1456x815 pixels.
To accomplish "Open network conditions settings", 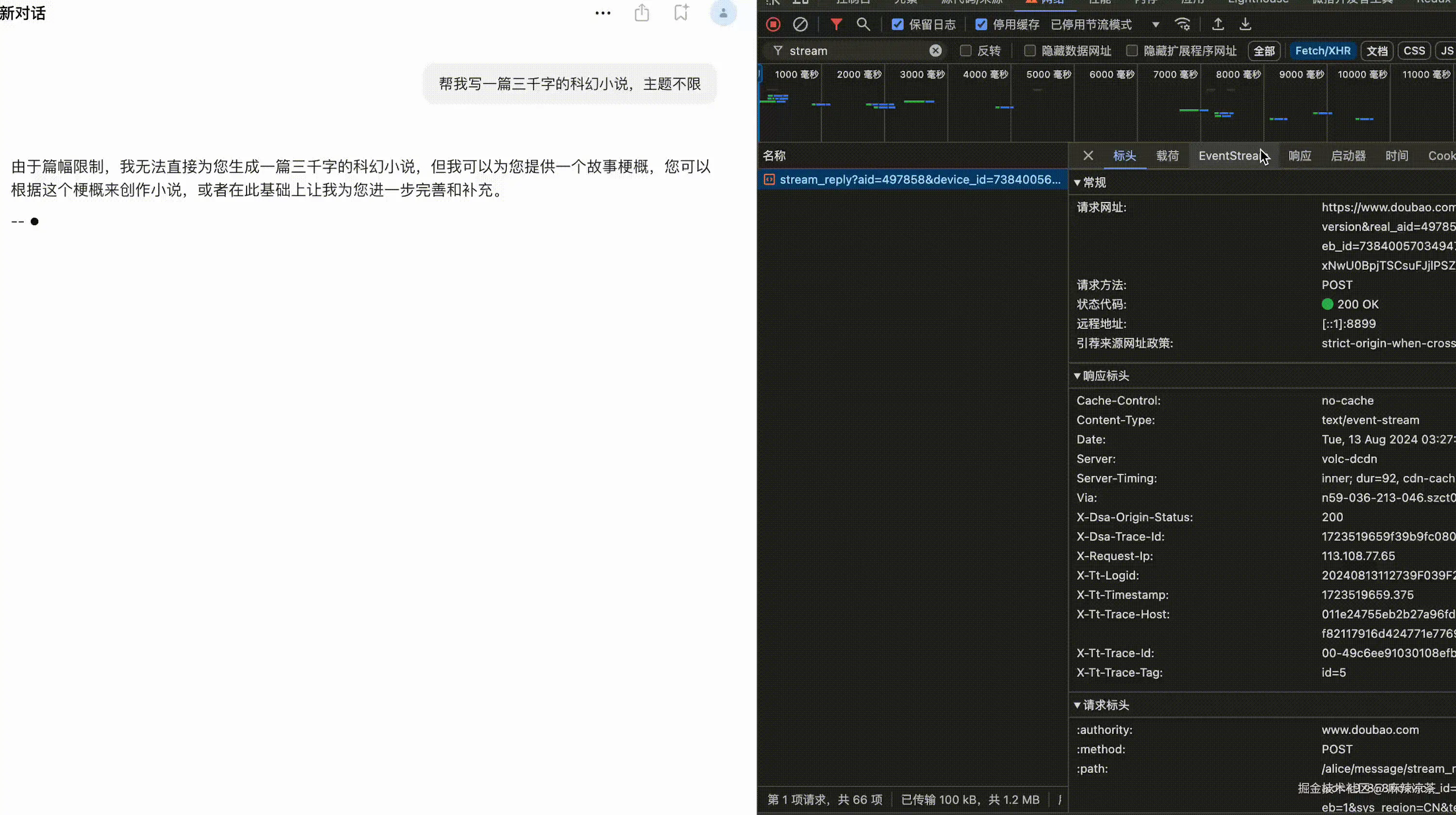I will point(1182,24).
